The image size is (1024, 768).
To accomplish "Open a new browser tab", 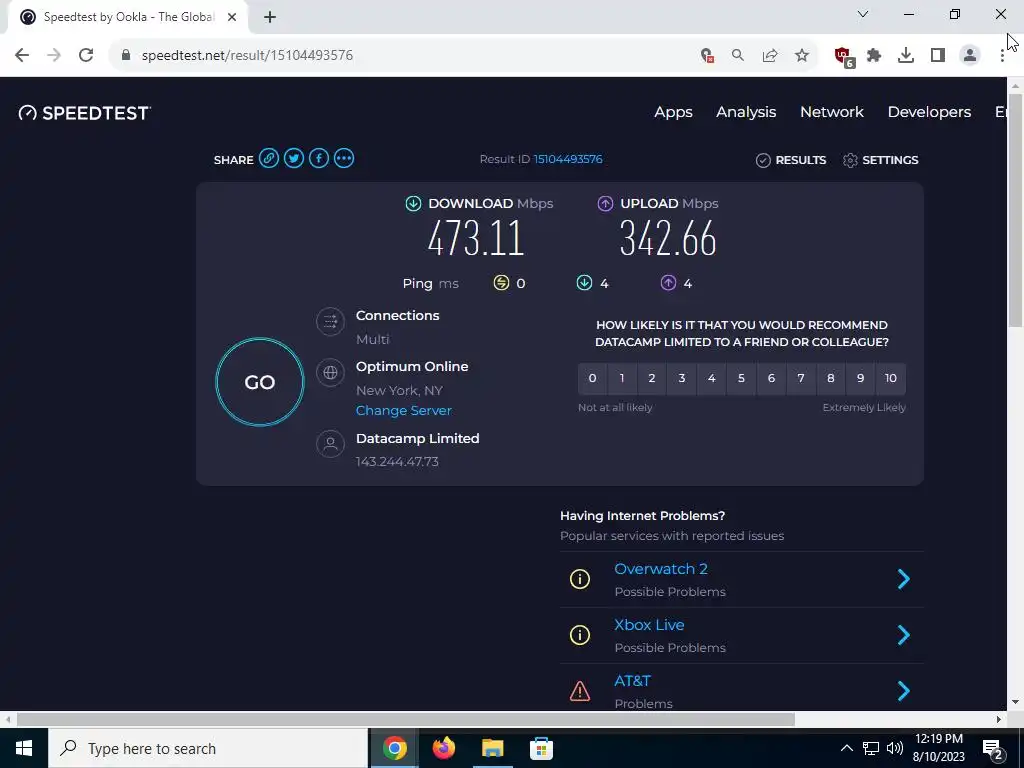I will (270, 17).
